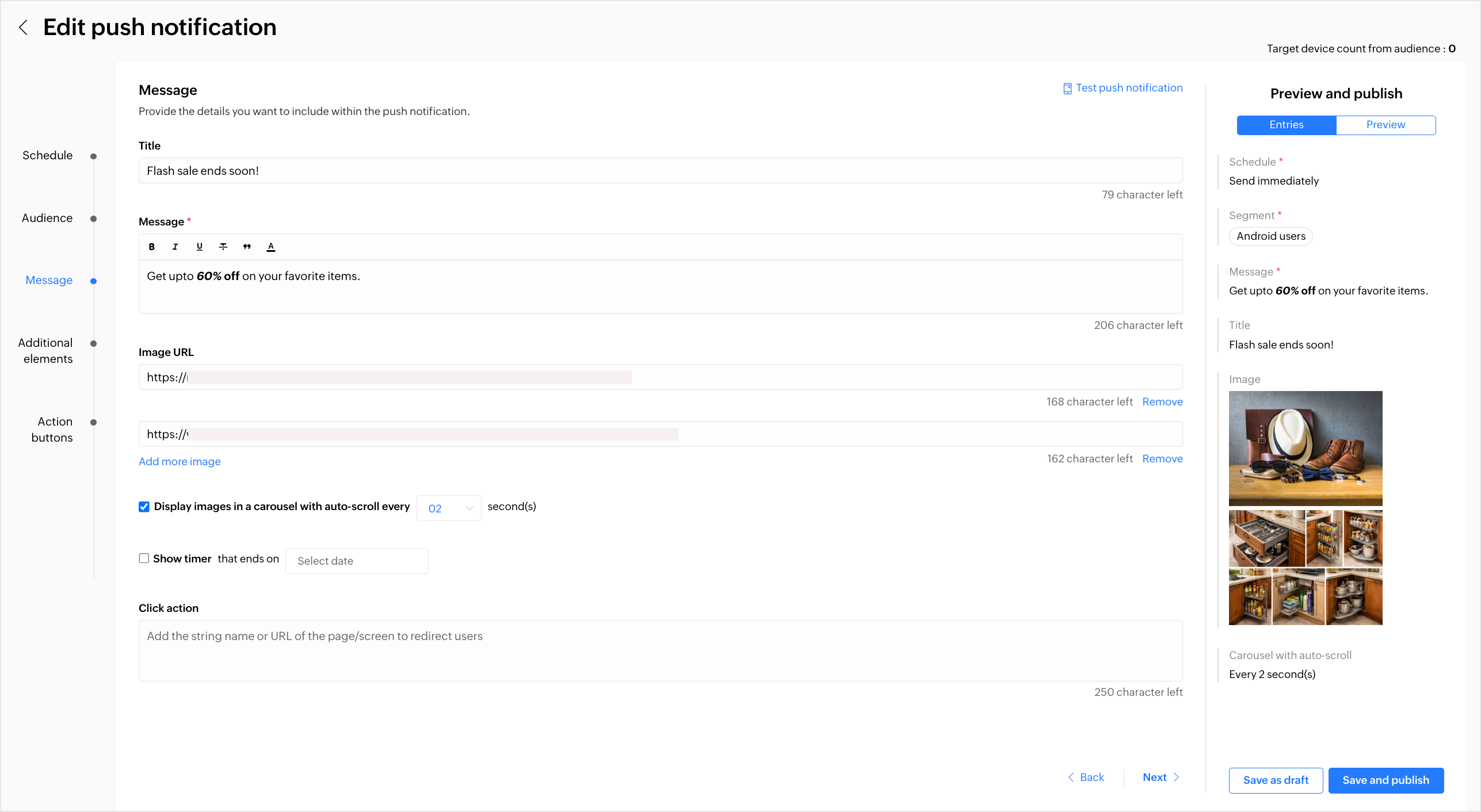Image resolution: width=1481 pixels, height=812 pixels.
Task: Apply bold formatting in message toolbar
Action: (151, 247)
